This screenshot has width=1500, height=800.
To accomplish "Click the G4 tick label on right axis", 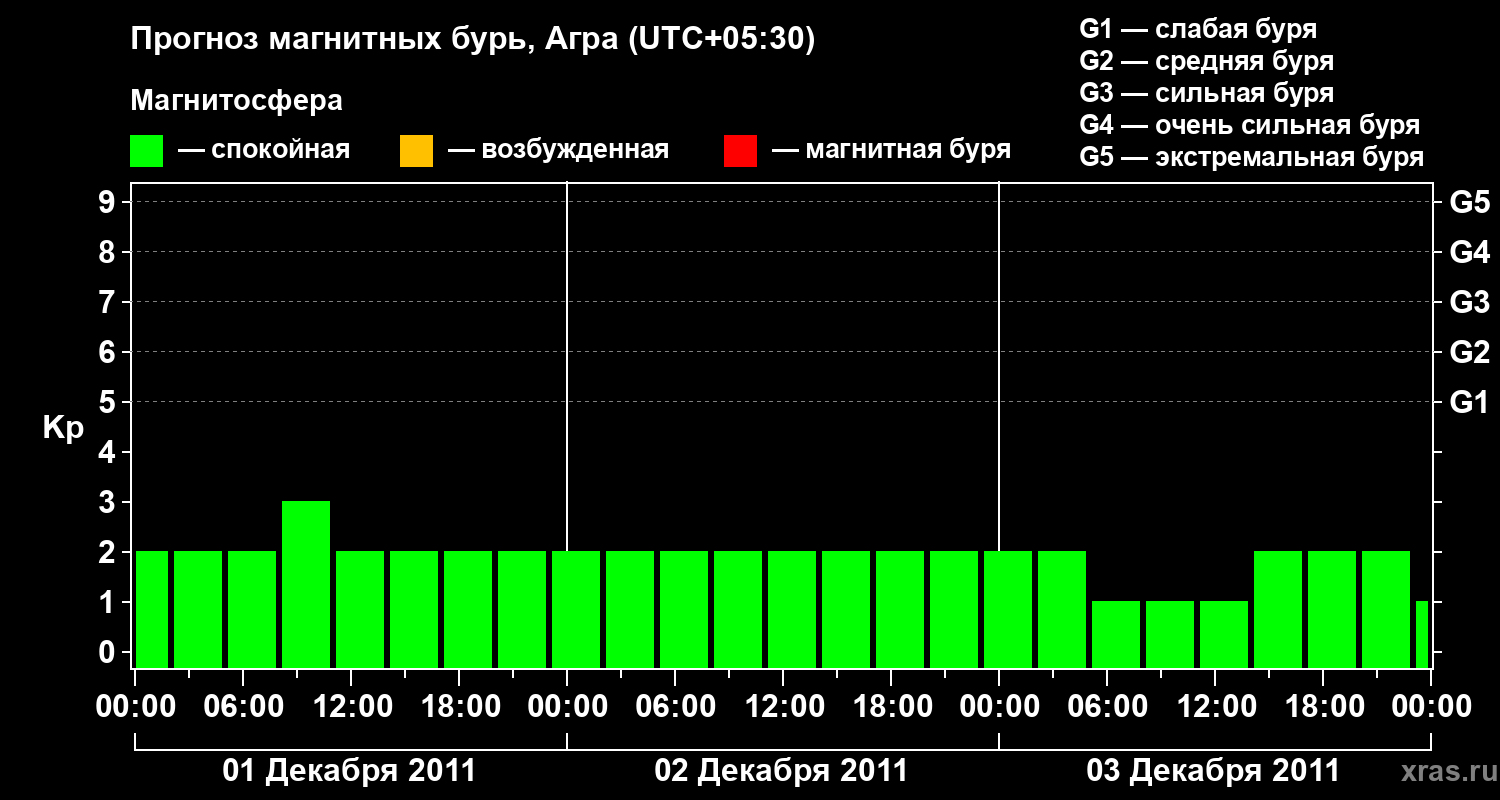I will click(1469, 252).
